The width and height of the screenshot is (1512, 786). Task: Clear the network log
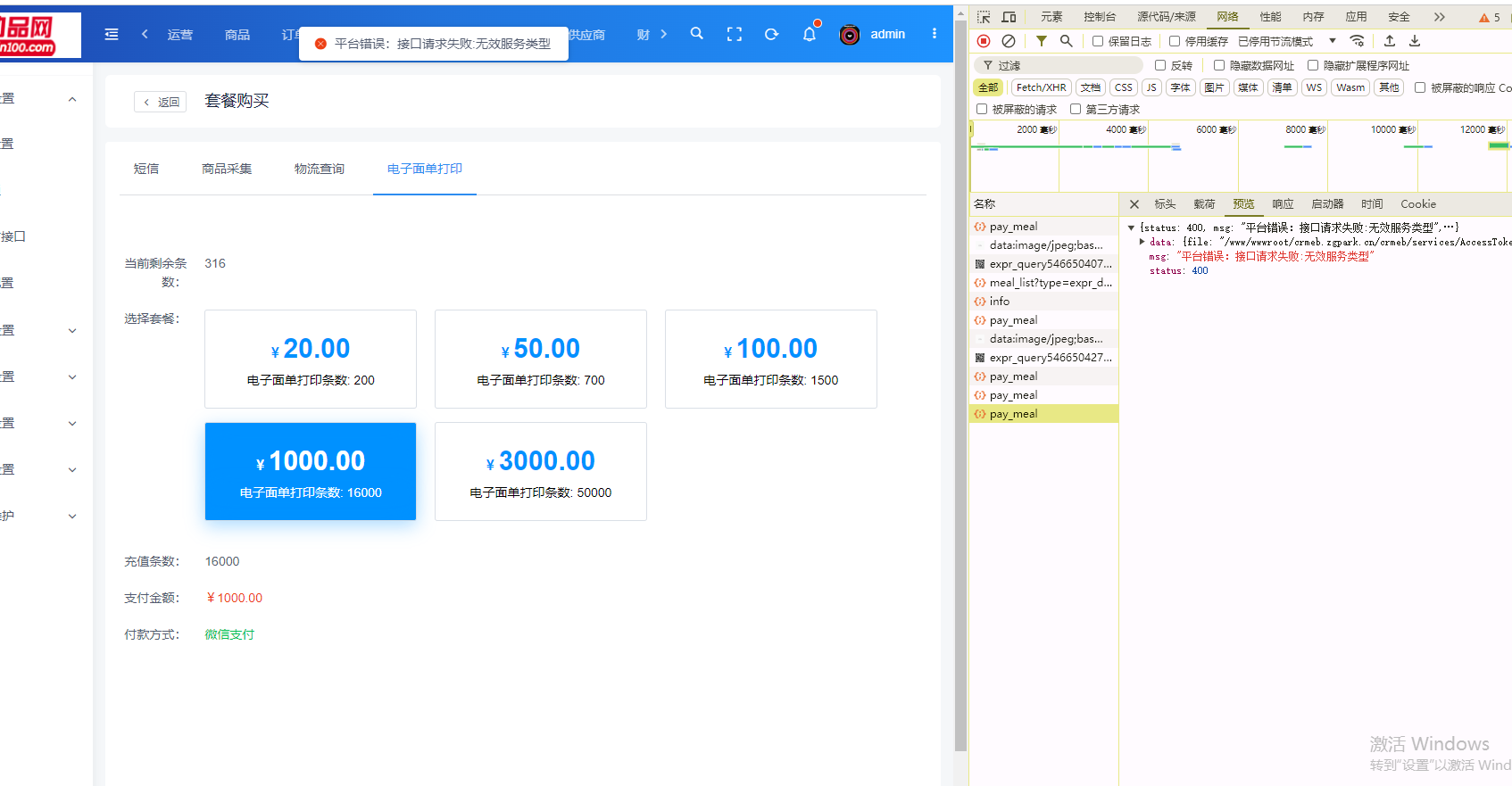(1009, 41)
